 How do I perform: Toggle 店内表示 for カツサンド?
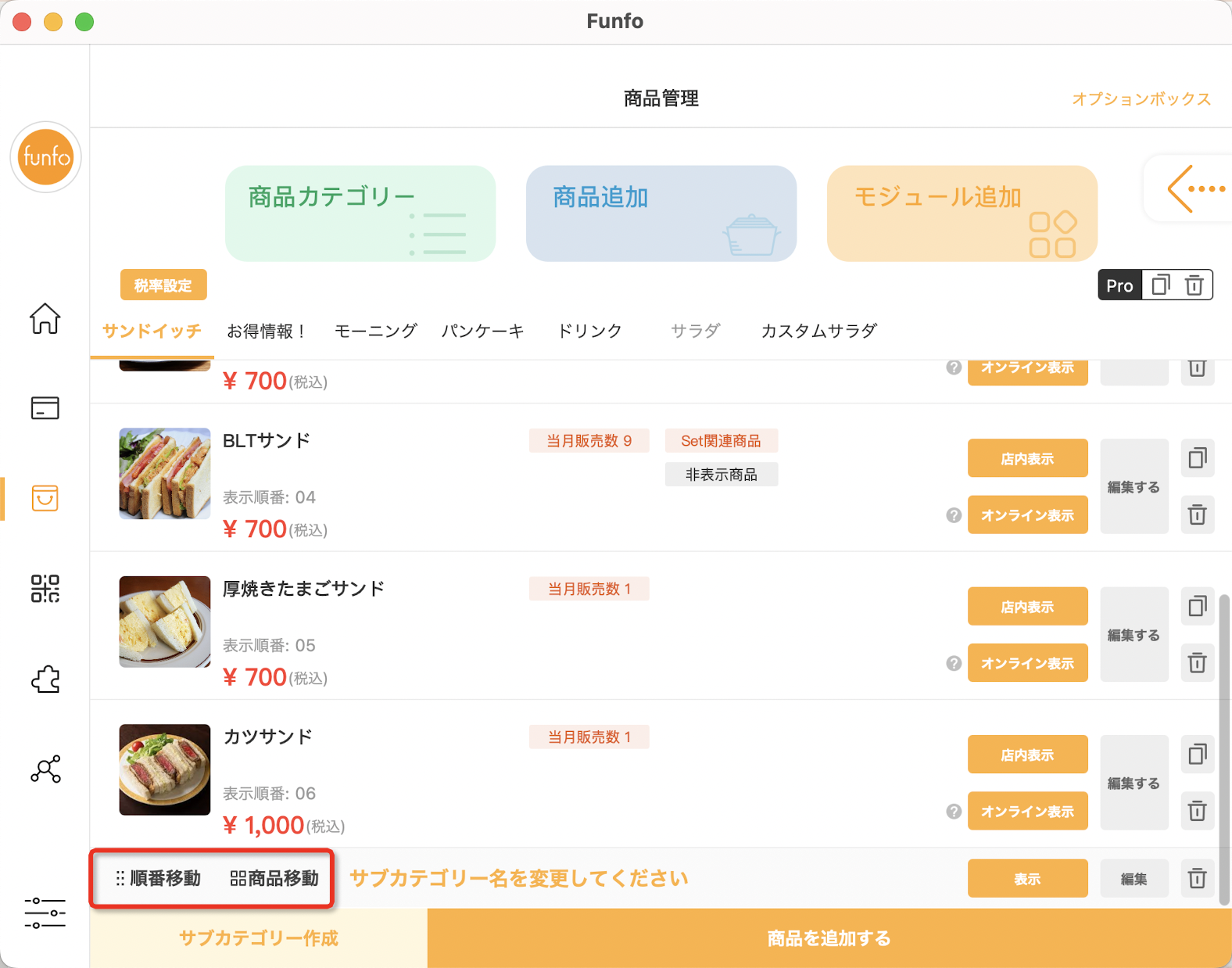1027,755
